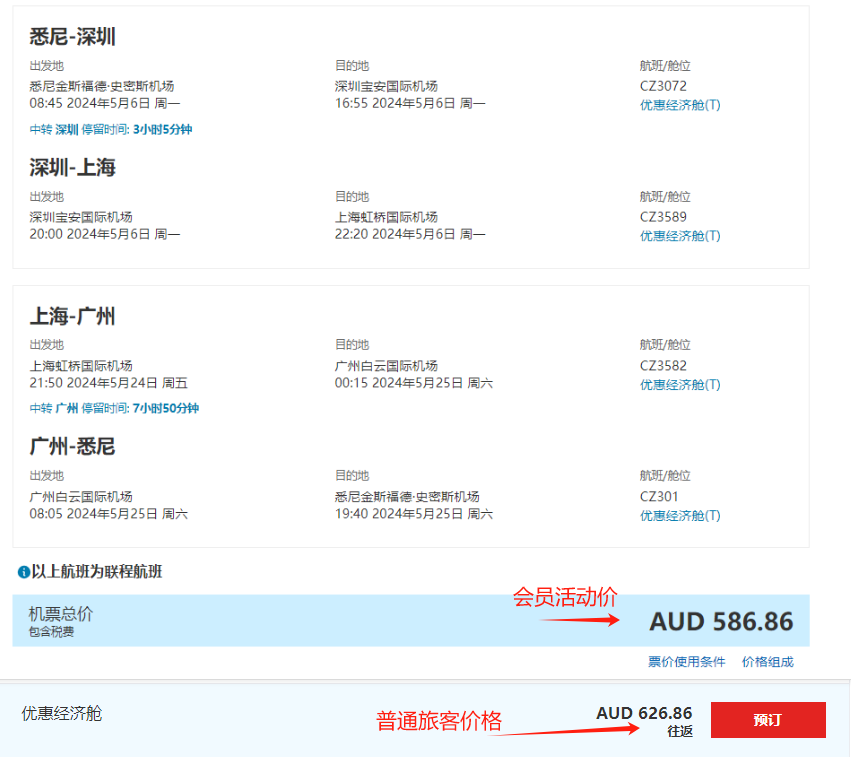Open 优惠经济舱(T) link under flight CZ3582
851x757 pixels.
[679, 385]
